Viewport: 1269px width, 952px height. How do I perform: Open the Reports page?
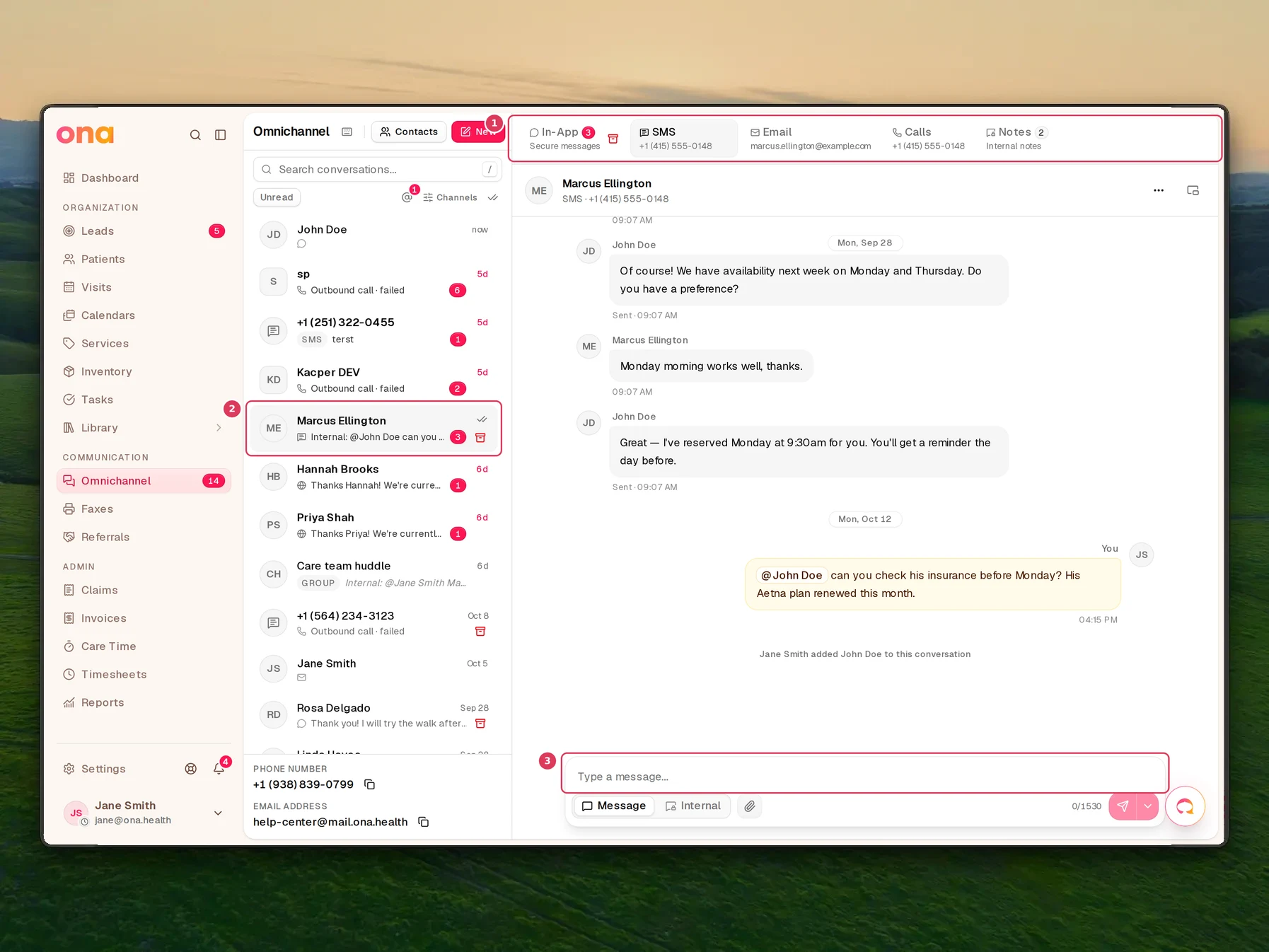click(x=144, y=703)
